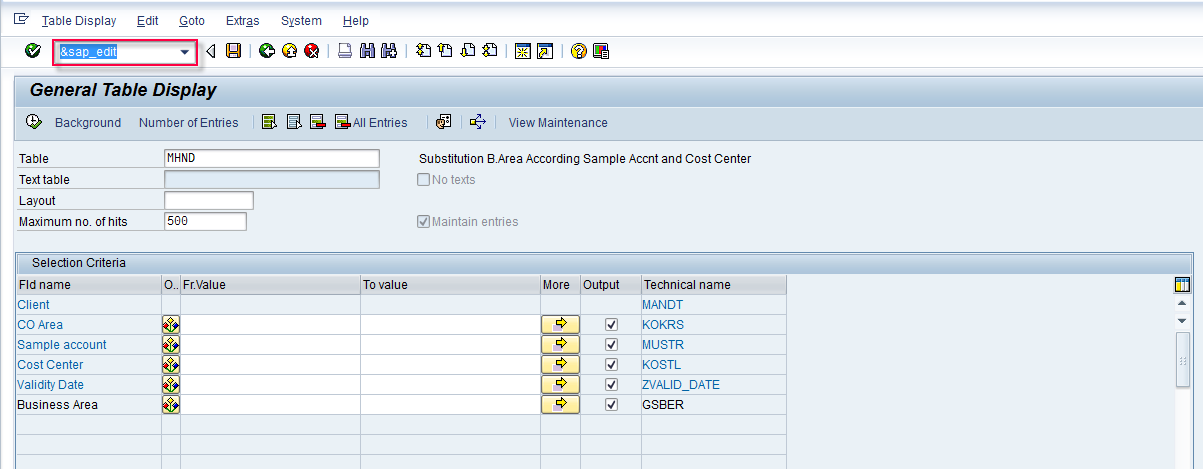Click Generate Shortcut icon
1203x469 pixels.
(x=545, y=51)
